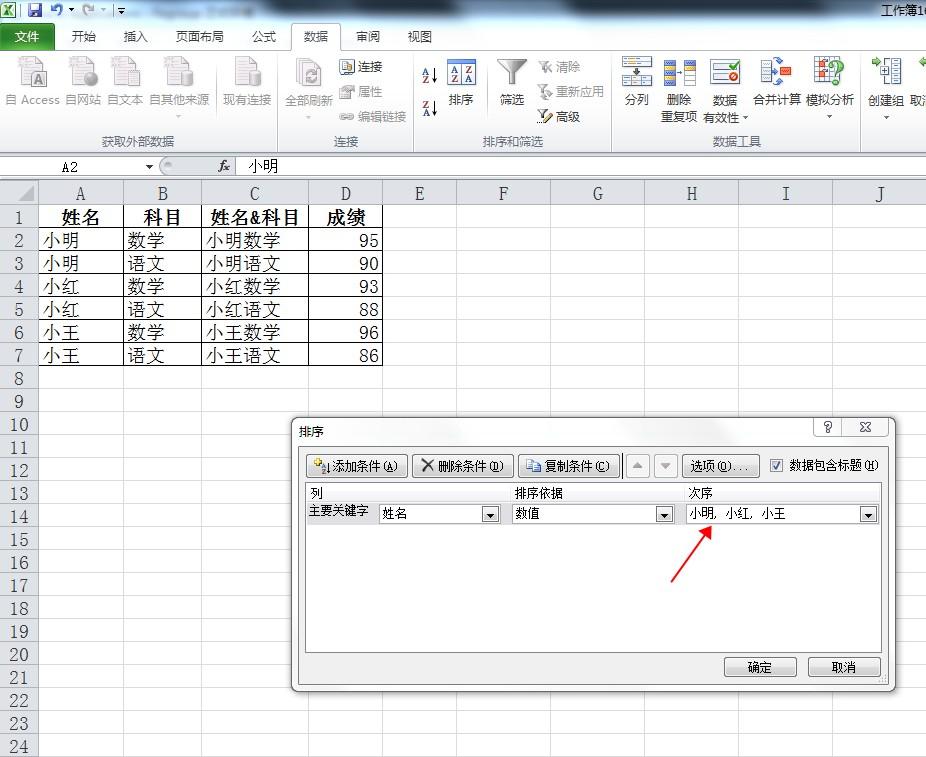
Task: Open the 文件 file tab
Action: click(27, 37)
